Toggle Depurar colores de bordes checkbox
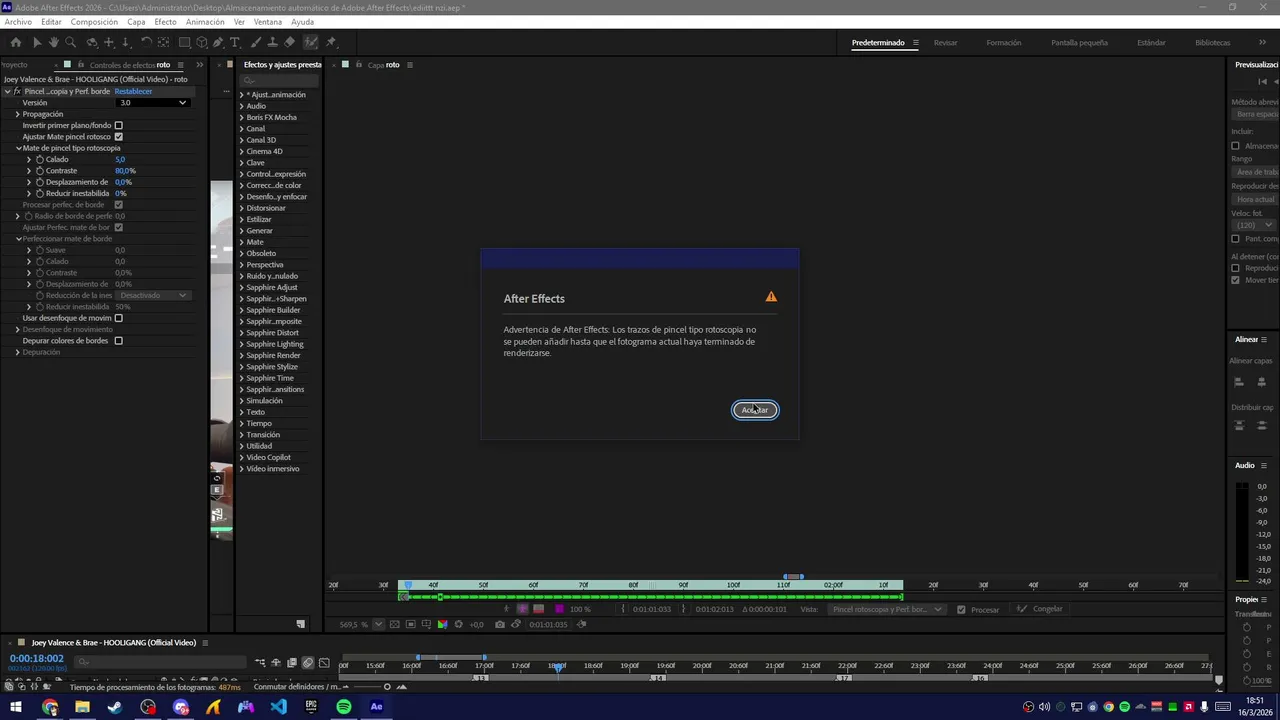The height and width of the screenshot is (720, 1280). pos(118,341)
